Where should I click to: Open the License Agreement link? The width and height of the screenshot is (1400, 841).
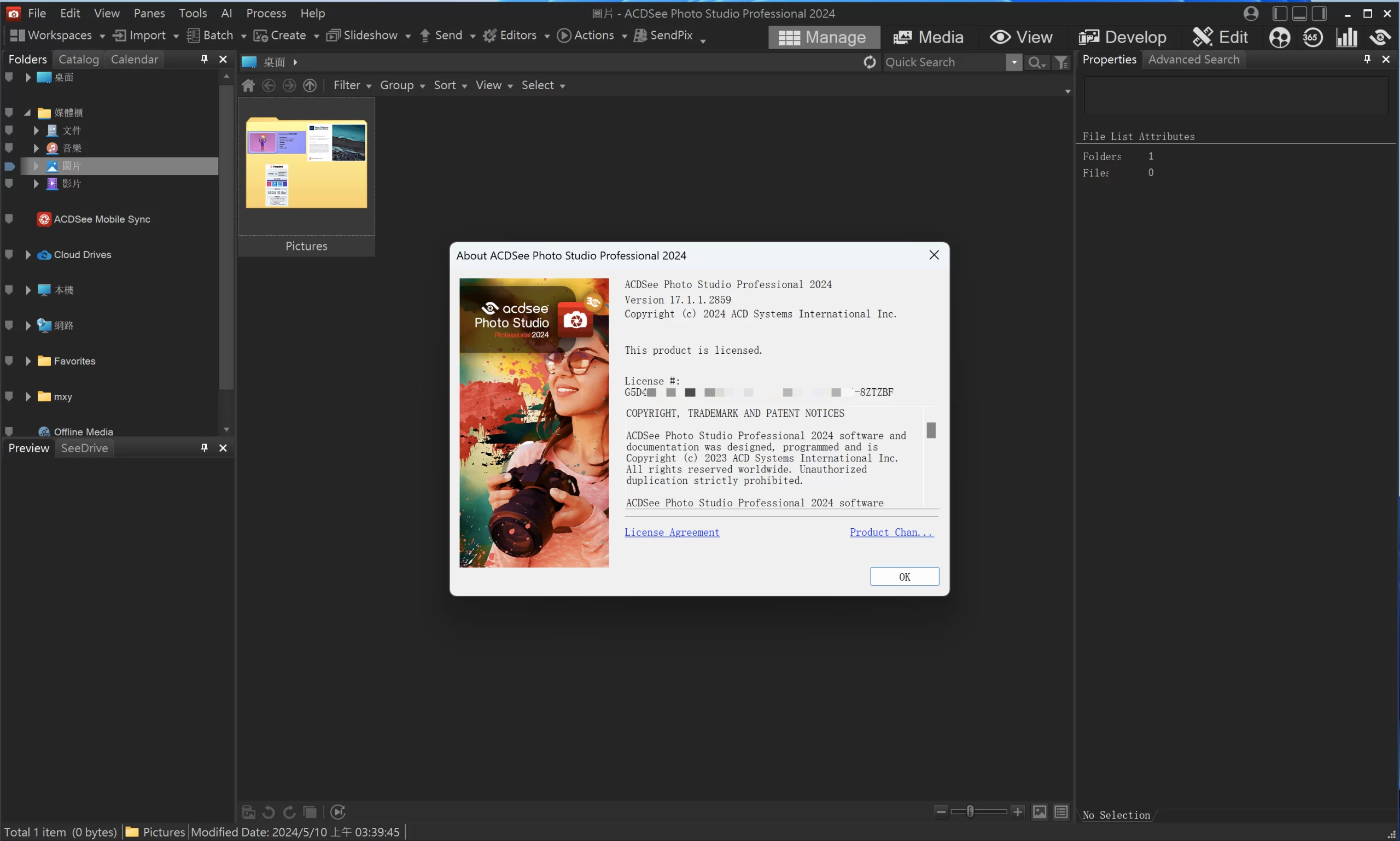click(x=672, y=532)
